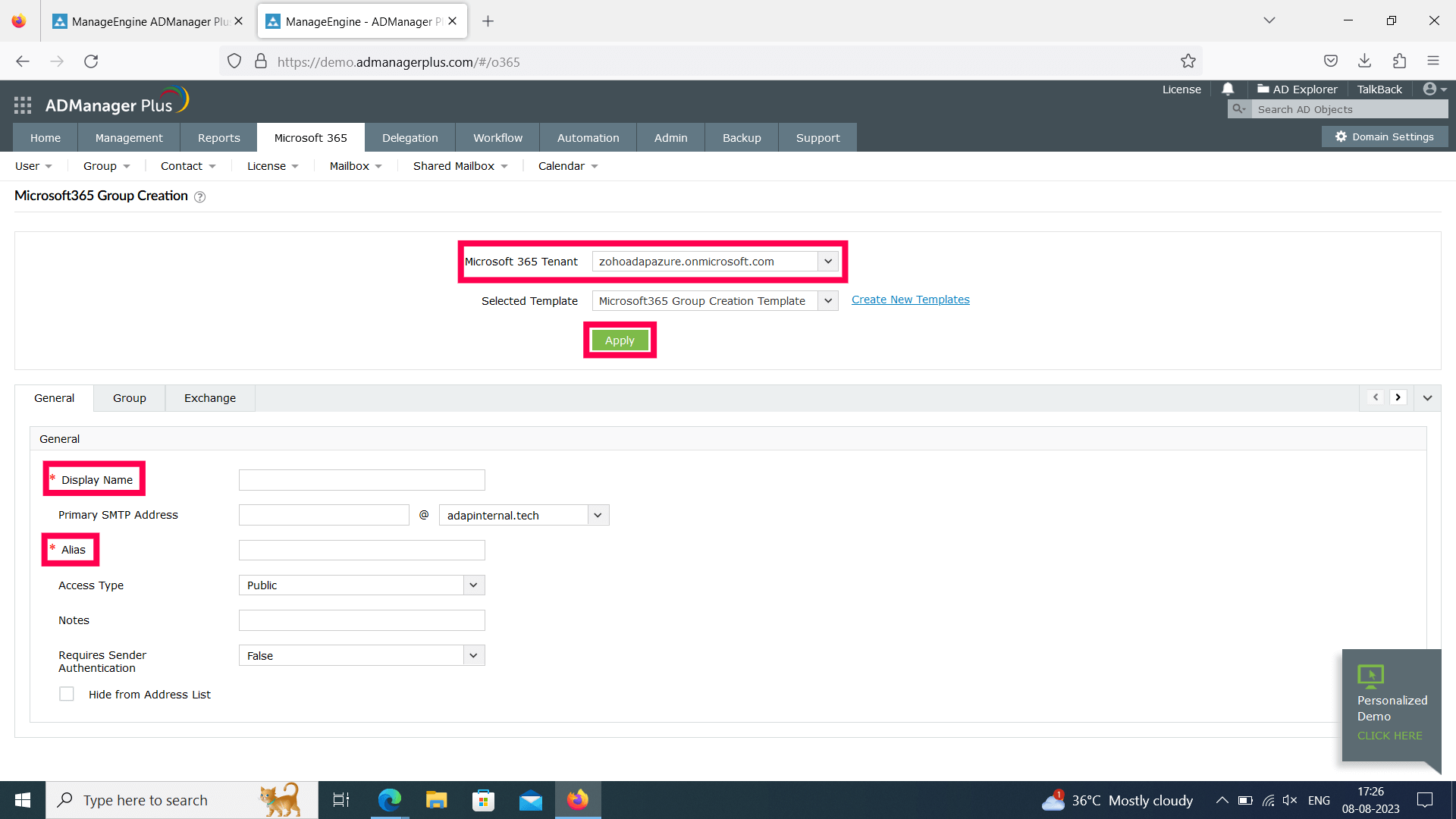The height and width of the screenshot is (819, 1456).
Task: Click the Display Name input field
Action: pos(362,480)
